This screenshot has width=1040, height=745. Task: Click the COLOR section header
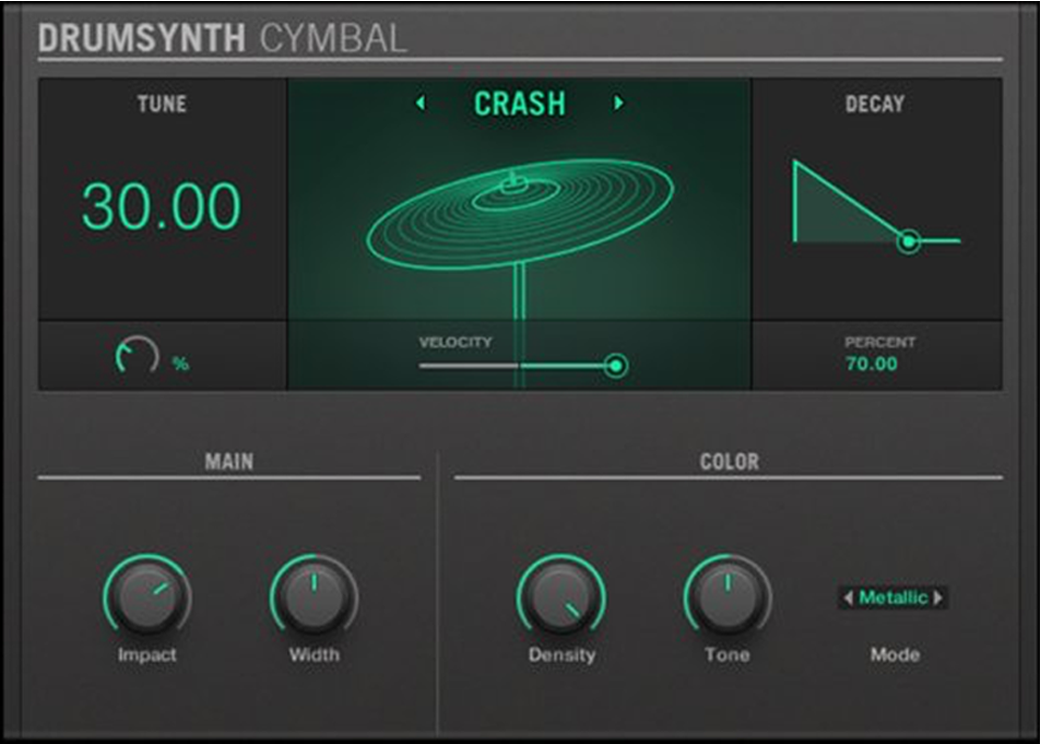[729, 461]
